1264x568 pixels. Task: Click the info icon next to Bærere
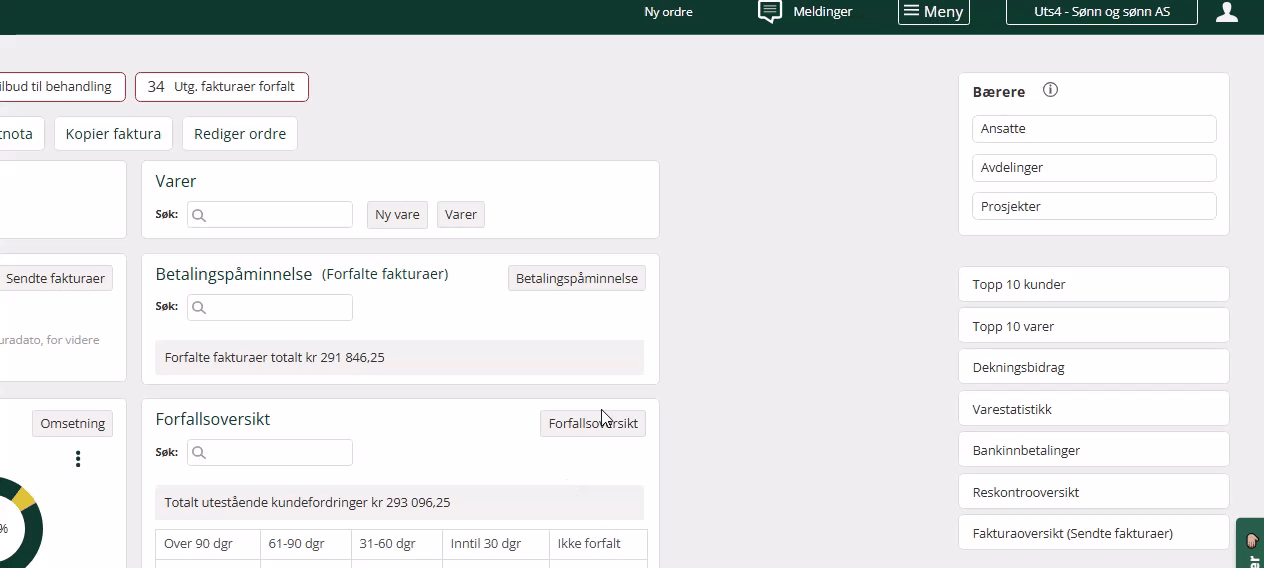coord(1050,90)
